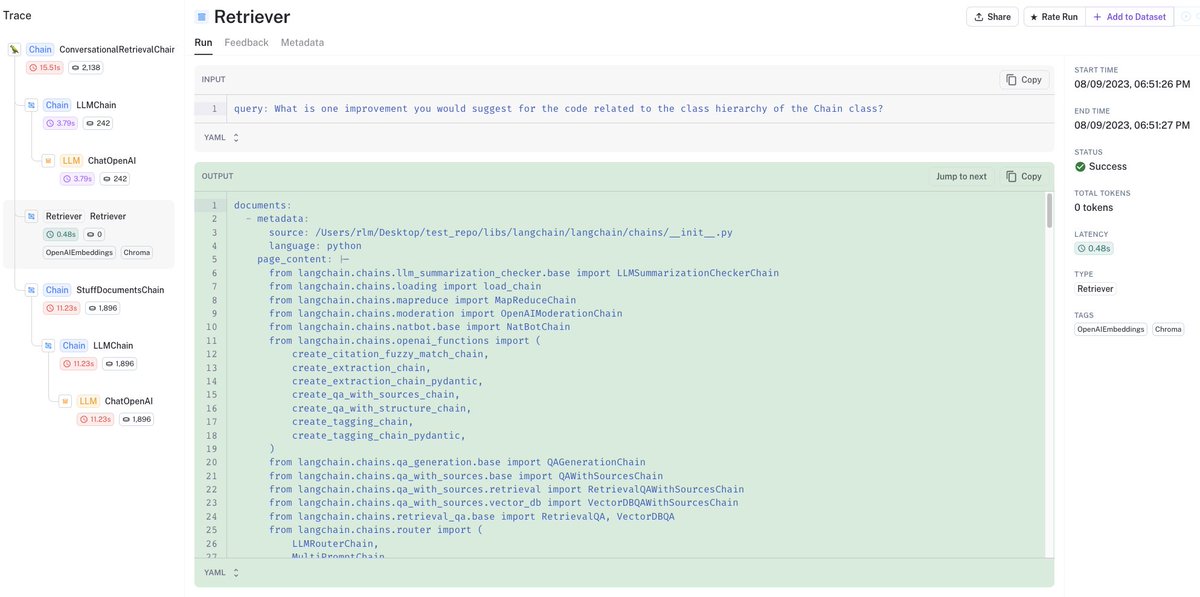
Task: Click Add to Dataset button
Action: coord(1129,17)
